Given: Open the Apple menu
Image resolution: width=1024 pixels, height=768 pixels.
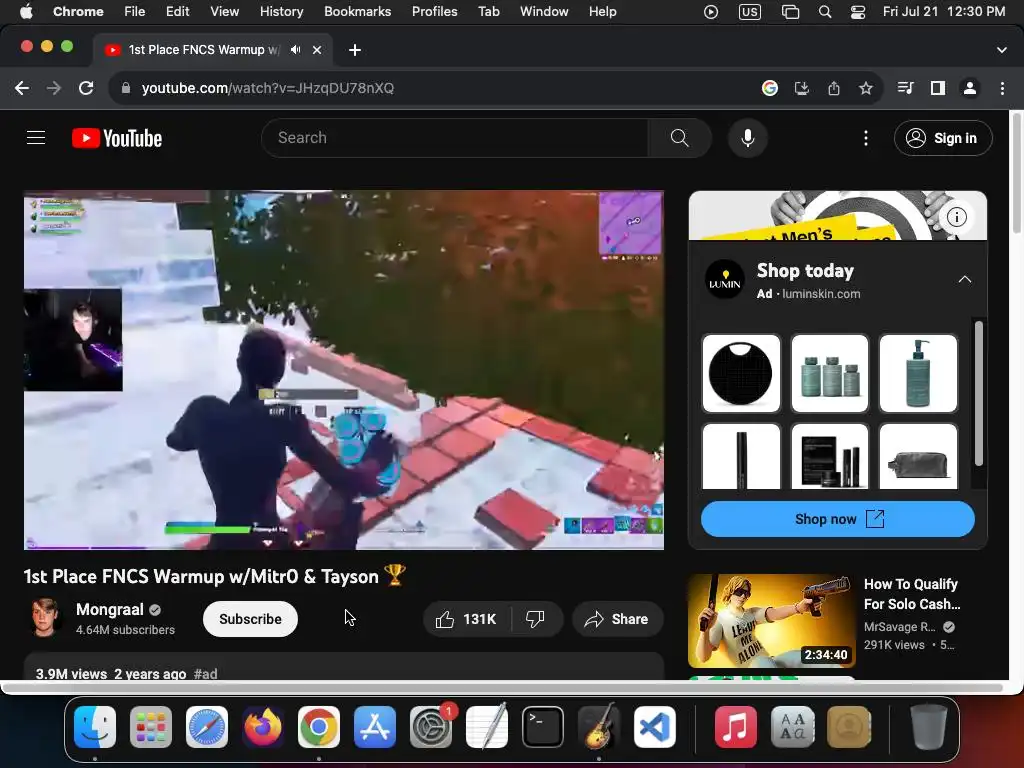Looking at the screenshot, I should [x=26, y=12].
